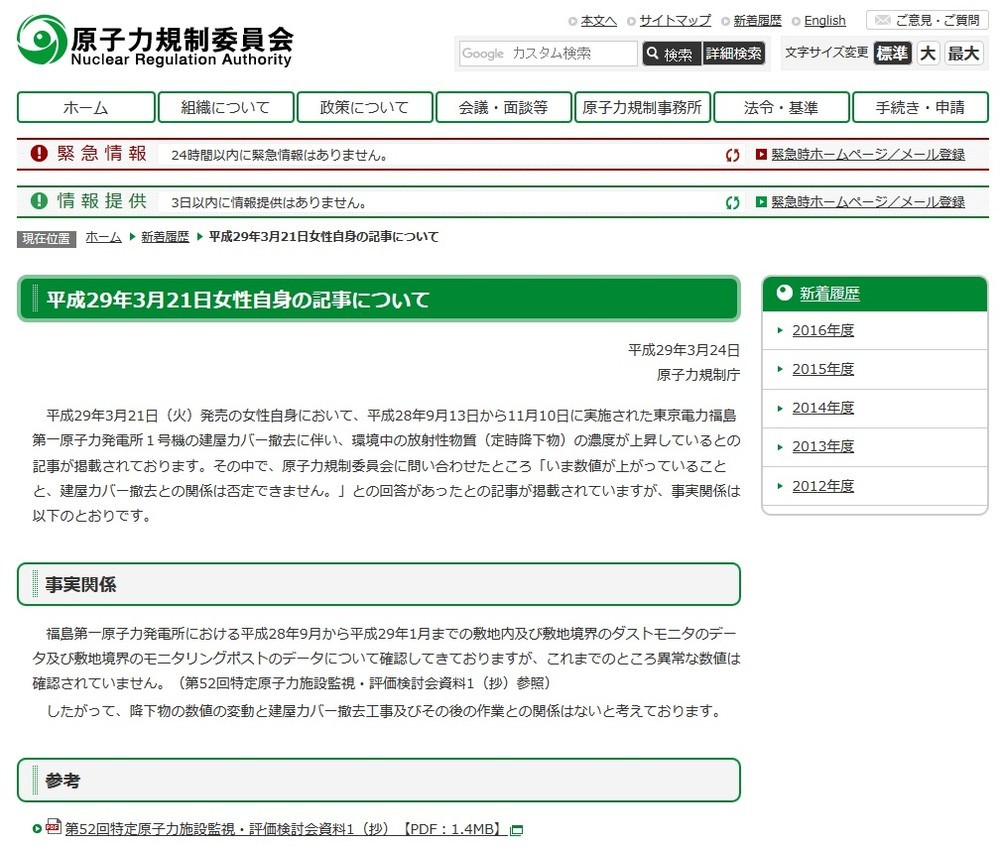Image resolution: width=1000 pixels, height=847 pixels.
Task: Switch text size to 大
Action: pos(926,55)
